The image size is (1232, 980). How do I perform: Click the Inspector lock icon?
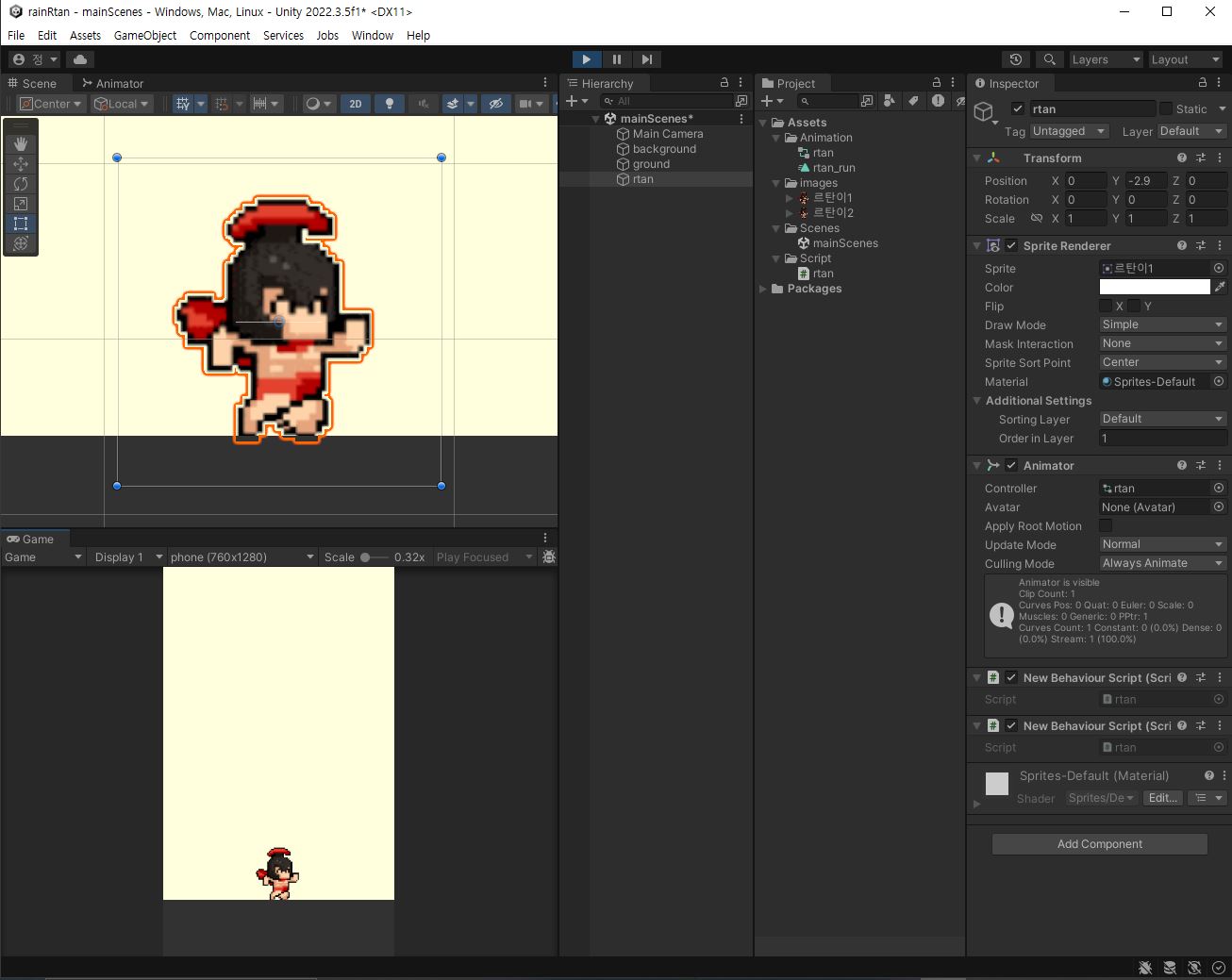(x=1203, y=83)
